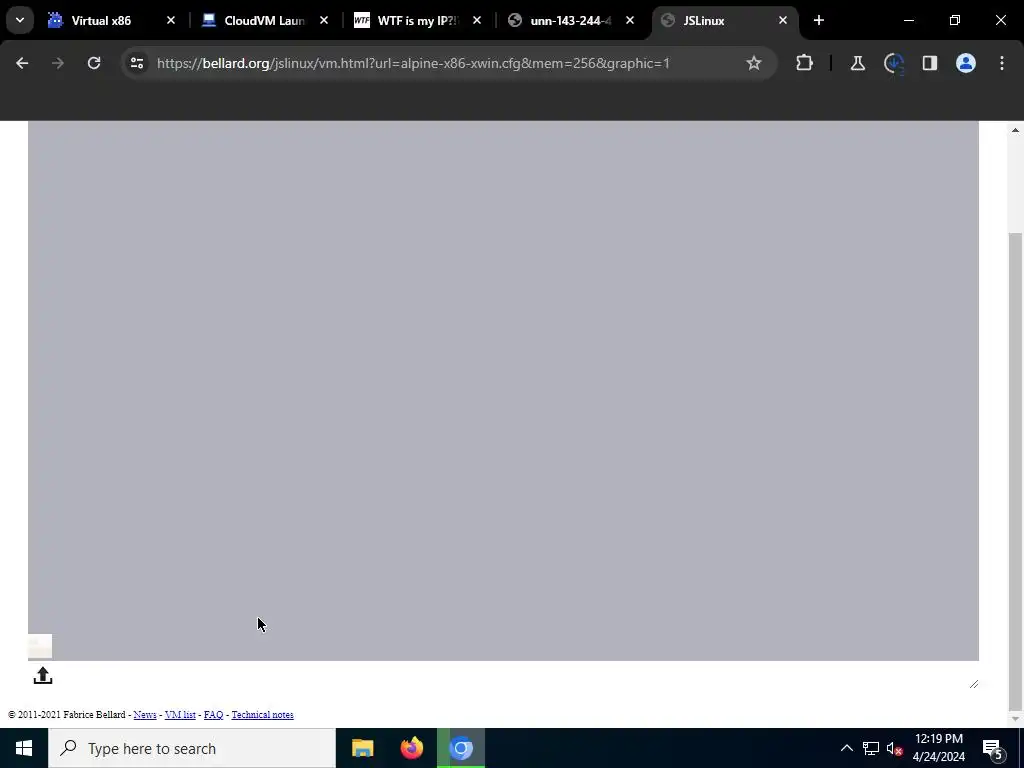Go back to the previous page

[22, 63]
